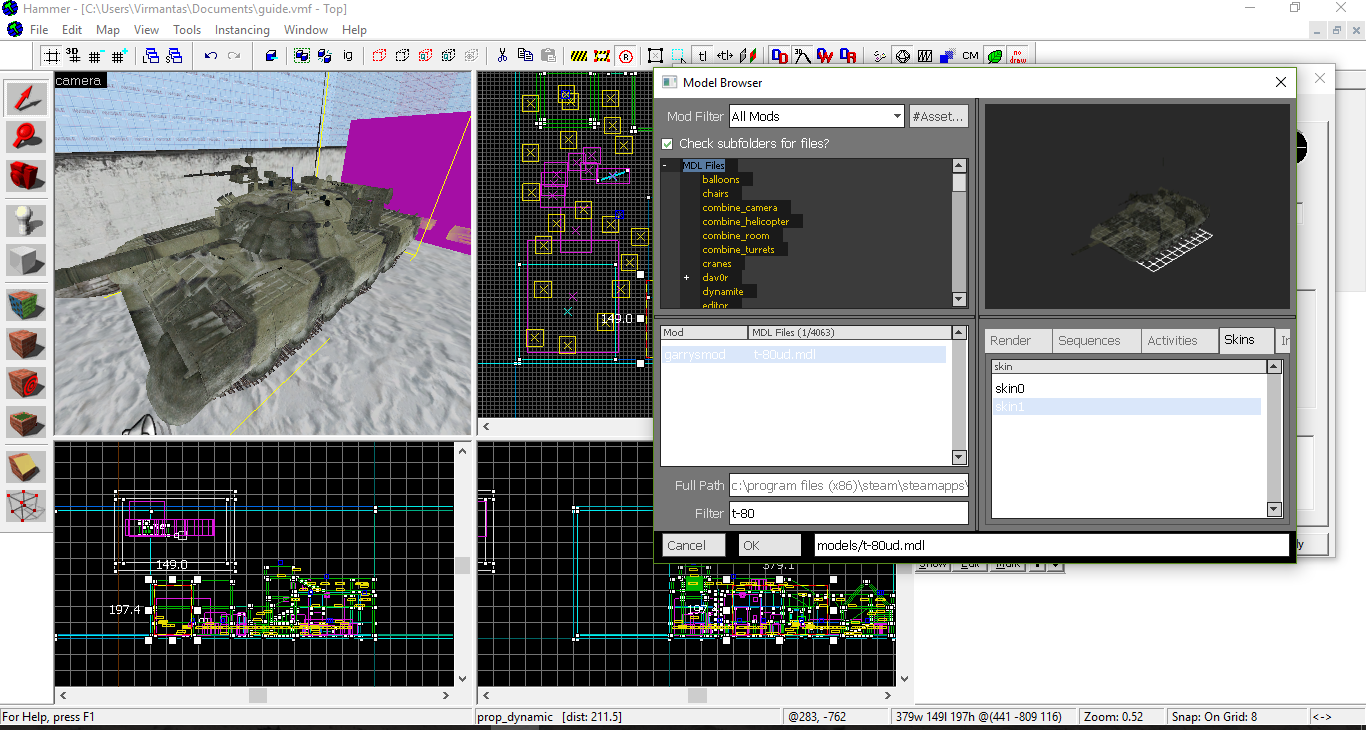Viewport: 1366px width, 730px height.
Task: Toggle the 2D grid display icon
Action: click(x=50, y=56)
